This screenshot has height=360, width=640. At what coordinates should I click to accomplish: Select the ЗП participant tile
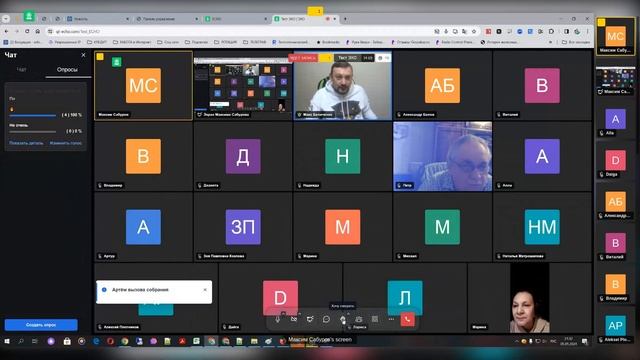point(243,227)
